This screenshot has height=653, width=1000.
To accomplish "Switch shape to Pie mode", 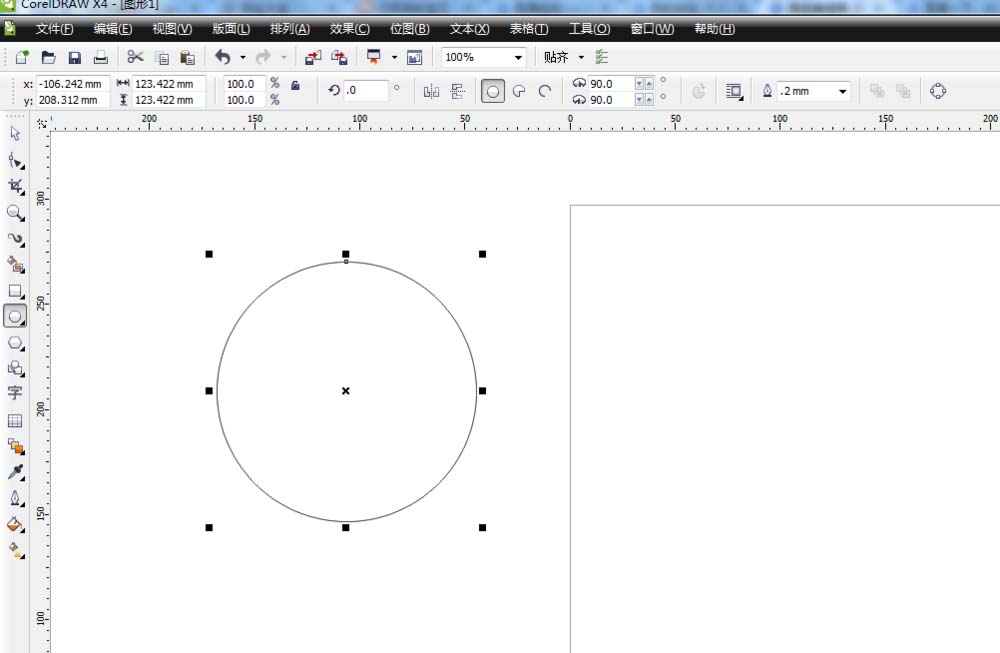I will [x=519, y=91].
